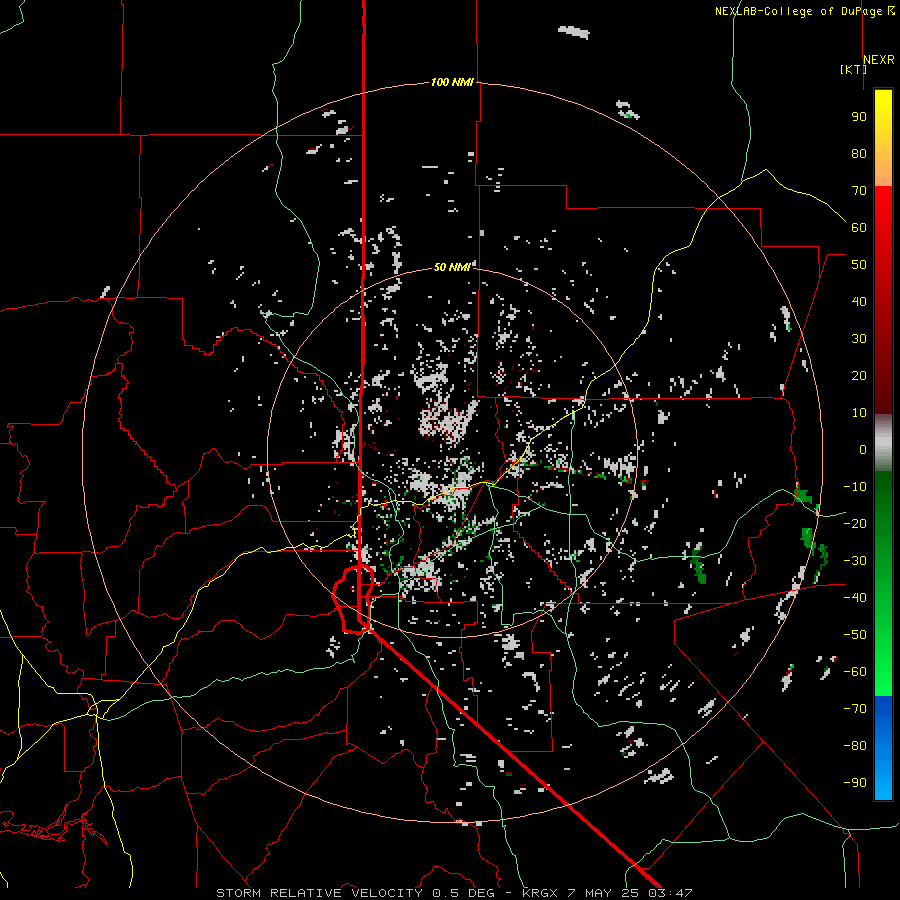Image resolution: width=900 pixels, height=900 pixels.
Task: Select the positive 20 value on velocity scale
Action: pyautogui.click(x=859, y=375)
